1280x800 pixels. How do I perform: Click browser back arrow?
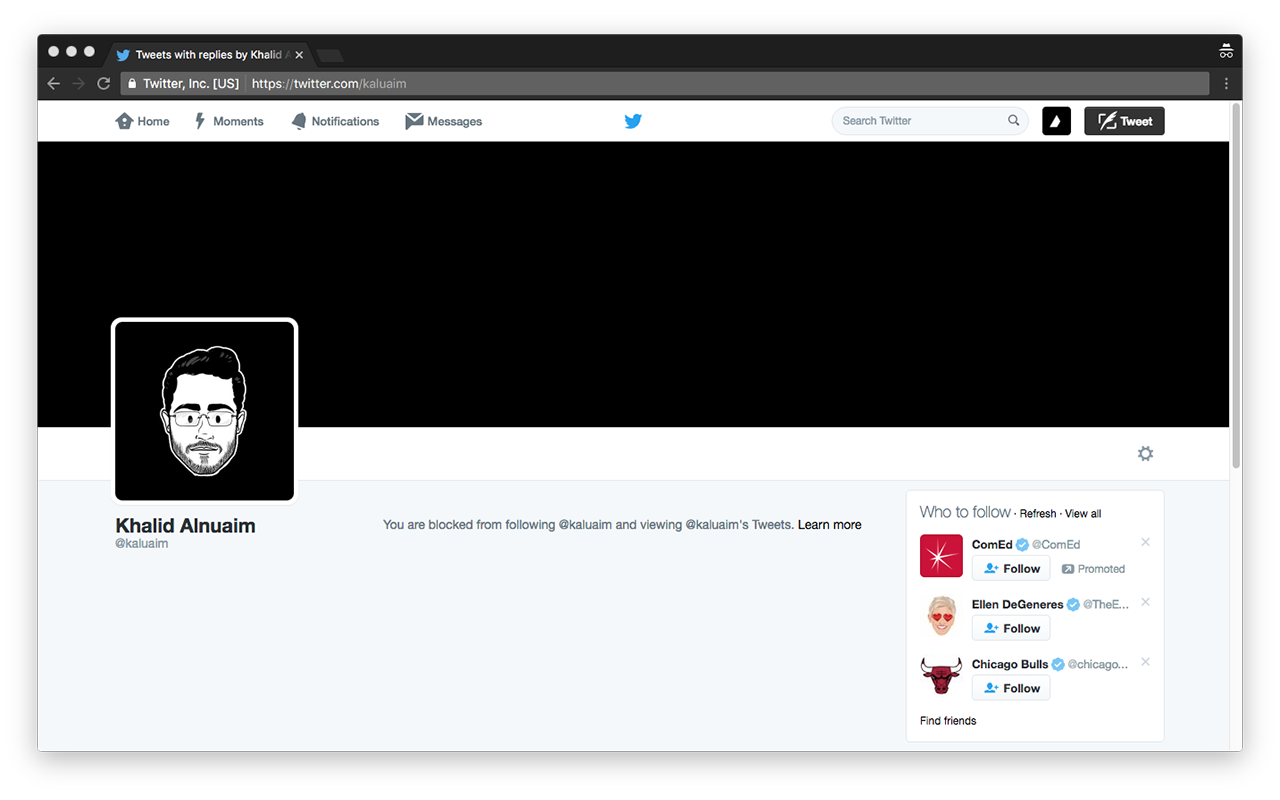pos(54,84)
